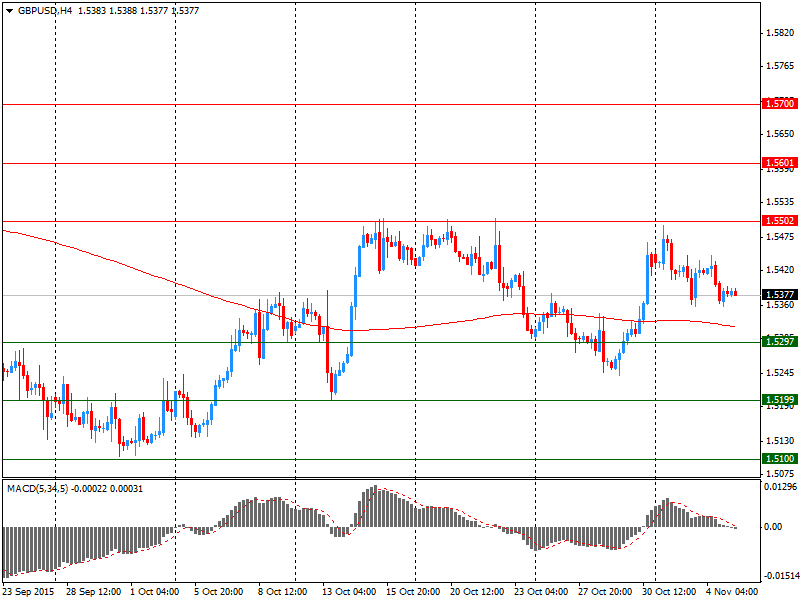The height and width of the screenshot is (600, 800).
Task: Click the 30 Oct 12:00 time label
Action: click(669, 592)
